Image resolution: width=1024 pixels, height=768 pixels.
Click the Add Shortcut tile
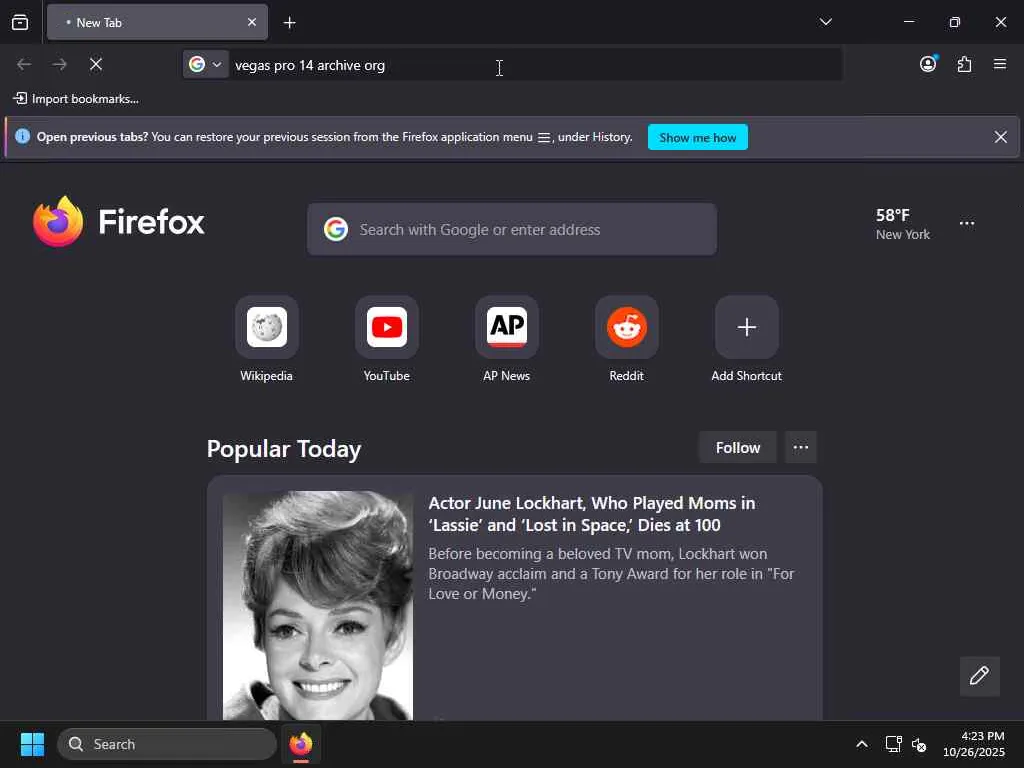pos(746,340)
